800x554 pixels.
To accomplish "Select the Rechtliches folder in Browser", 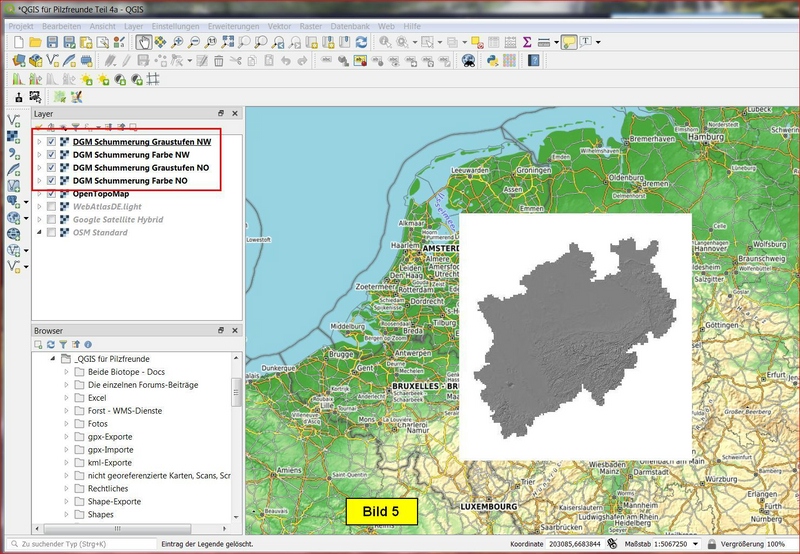I will coord(108,489).
